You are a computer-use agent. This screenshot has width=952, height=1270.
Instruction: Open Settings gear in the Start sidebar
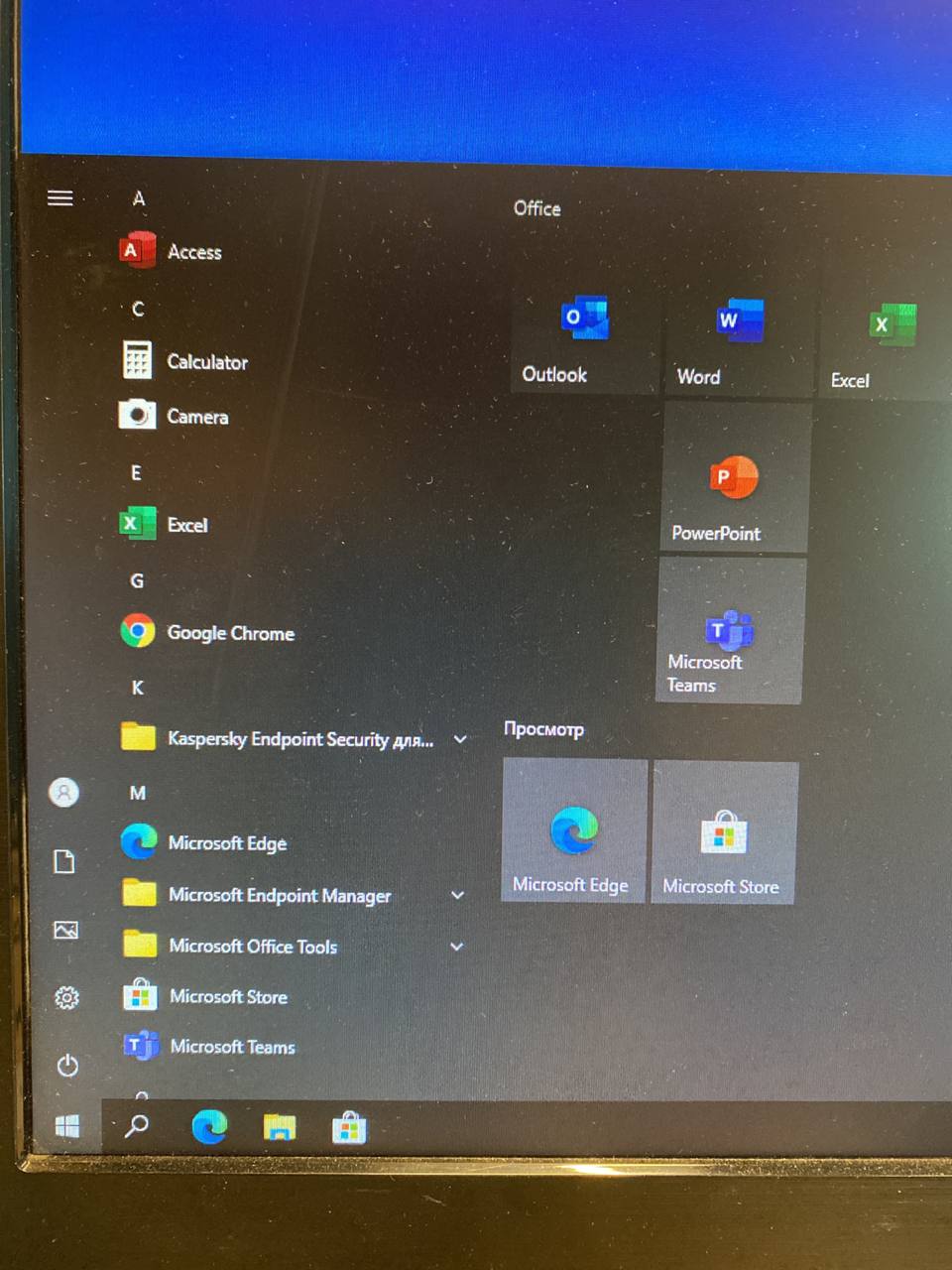[66, 997]
